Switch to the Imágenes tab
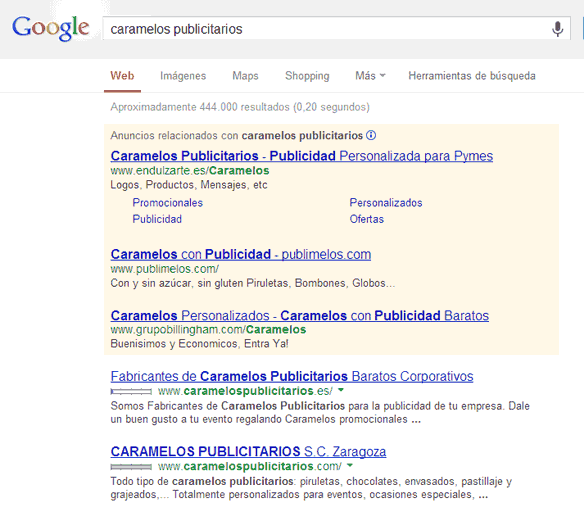 pyautogui.click(x=183, y=76)
